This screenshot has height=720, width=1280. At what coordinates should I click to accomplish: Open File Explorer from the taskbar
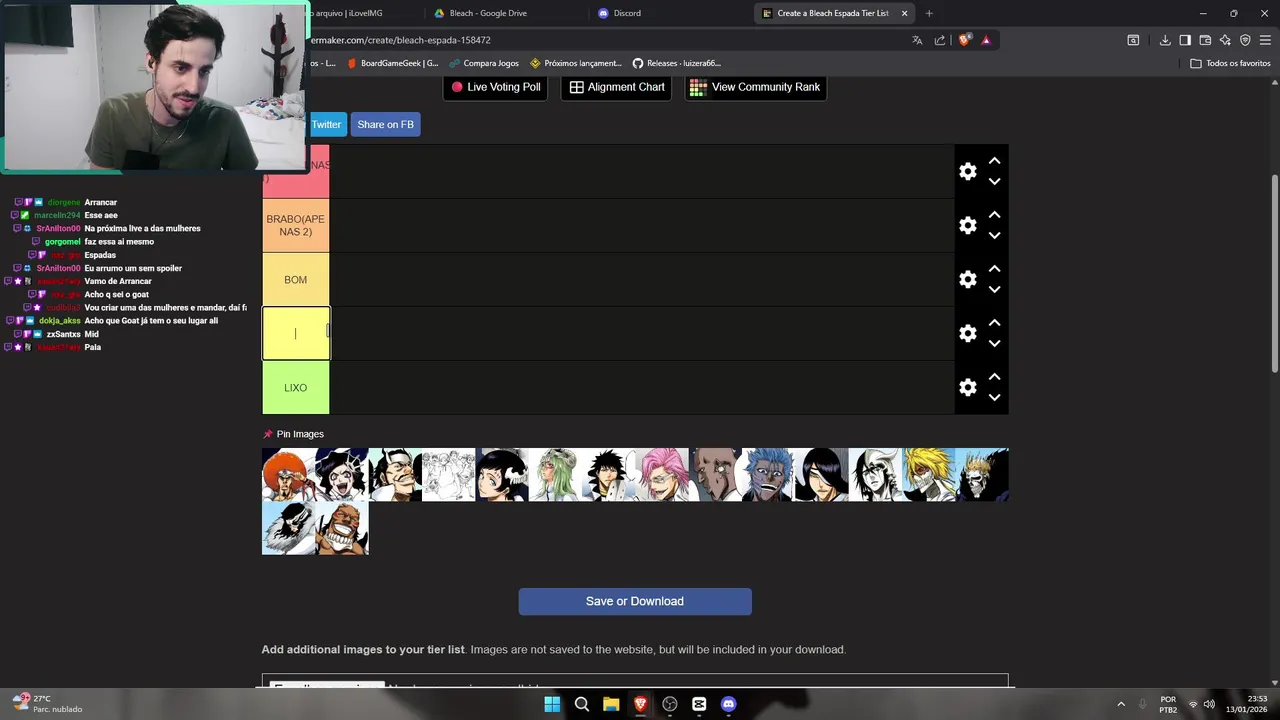coord(611,704)
